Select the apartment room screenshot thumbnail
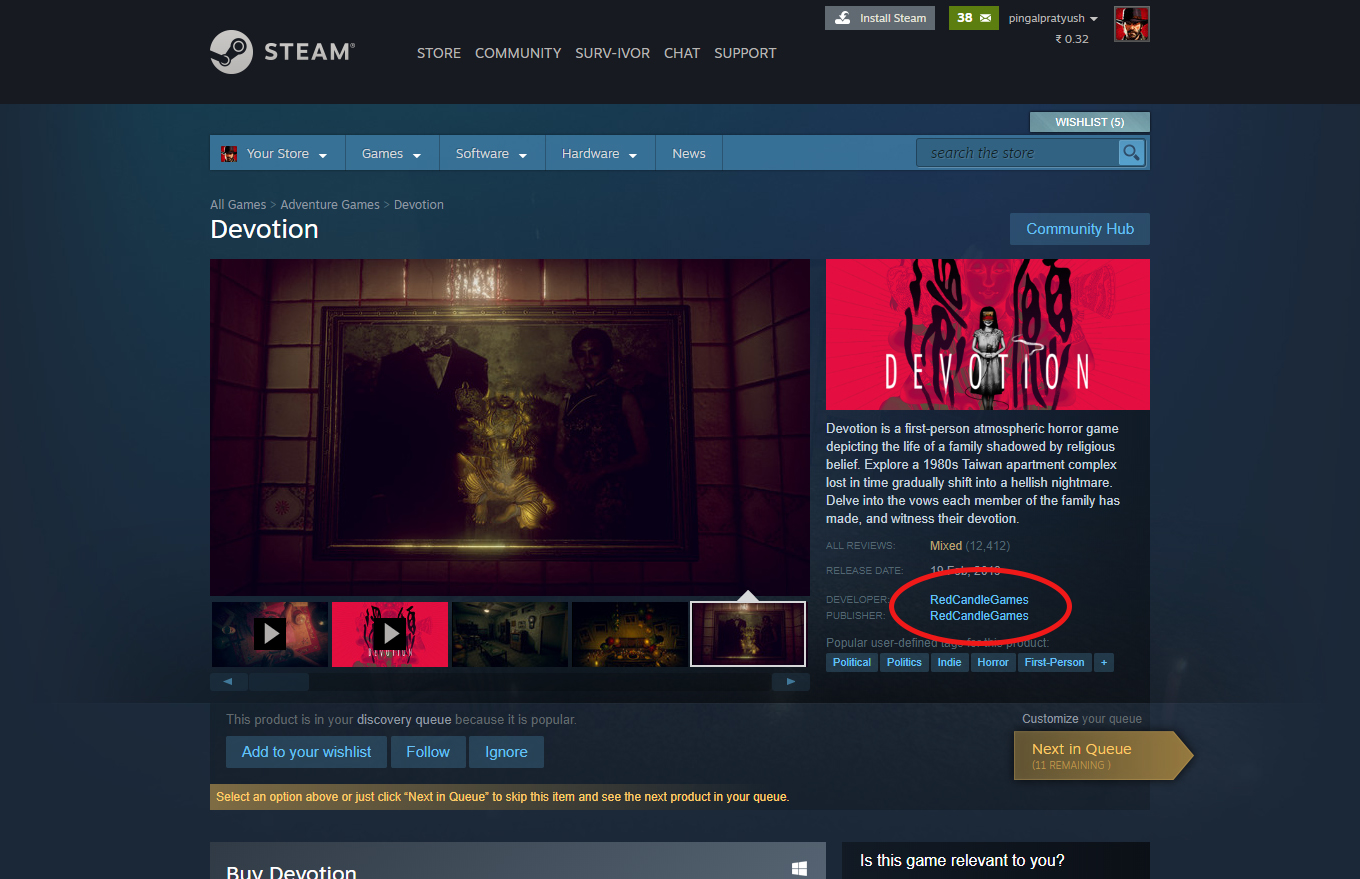 510,634
